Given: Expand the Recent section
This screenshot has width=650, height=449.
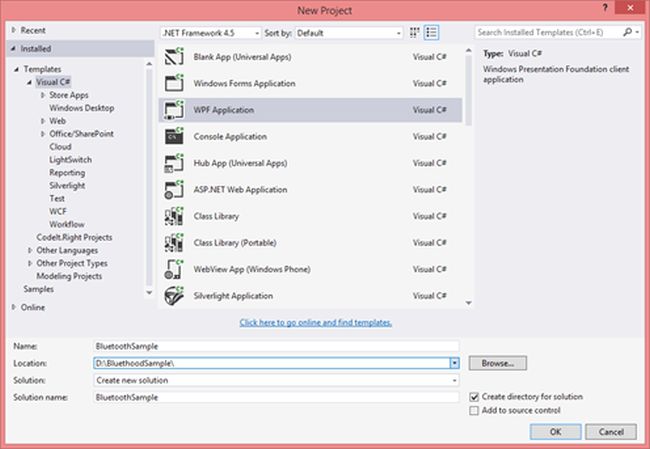Looking at the screenshot, I should pyautogui.click(x=14, y=30).
